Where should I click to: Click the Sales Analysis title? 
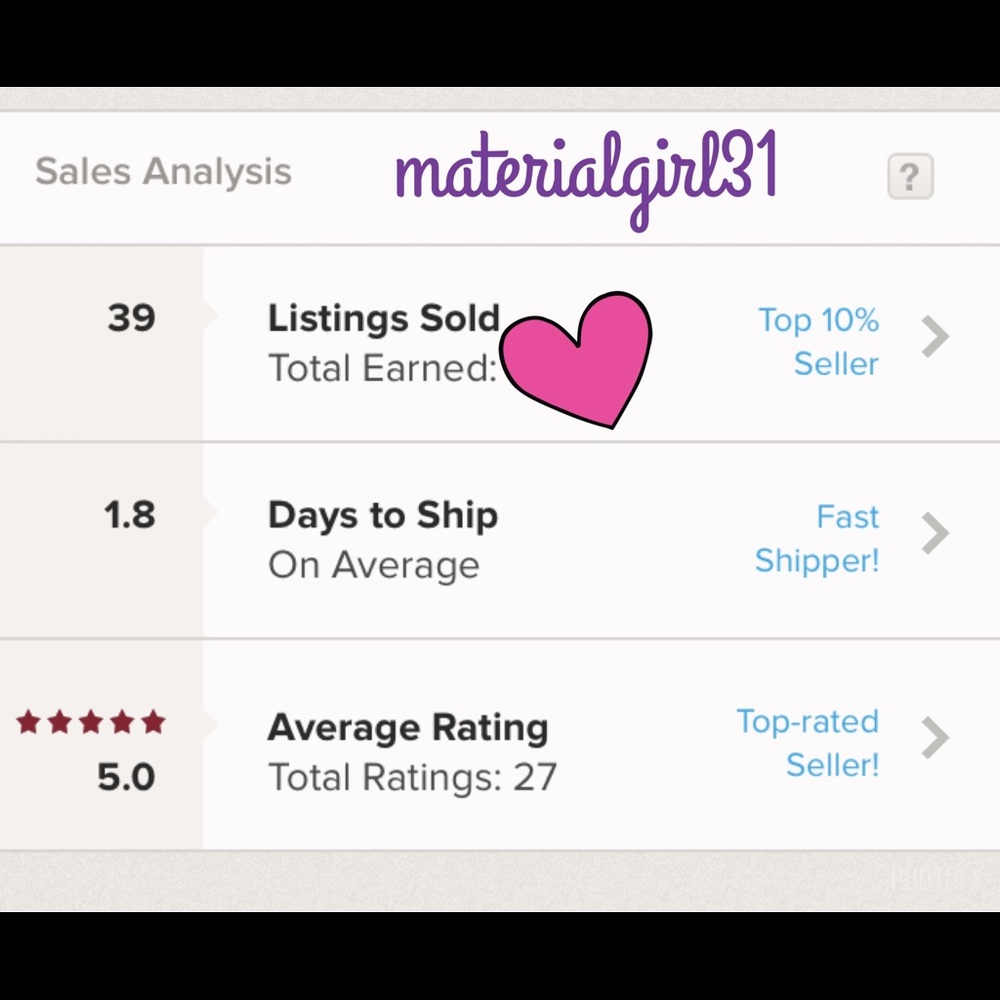[163, 172]
